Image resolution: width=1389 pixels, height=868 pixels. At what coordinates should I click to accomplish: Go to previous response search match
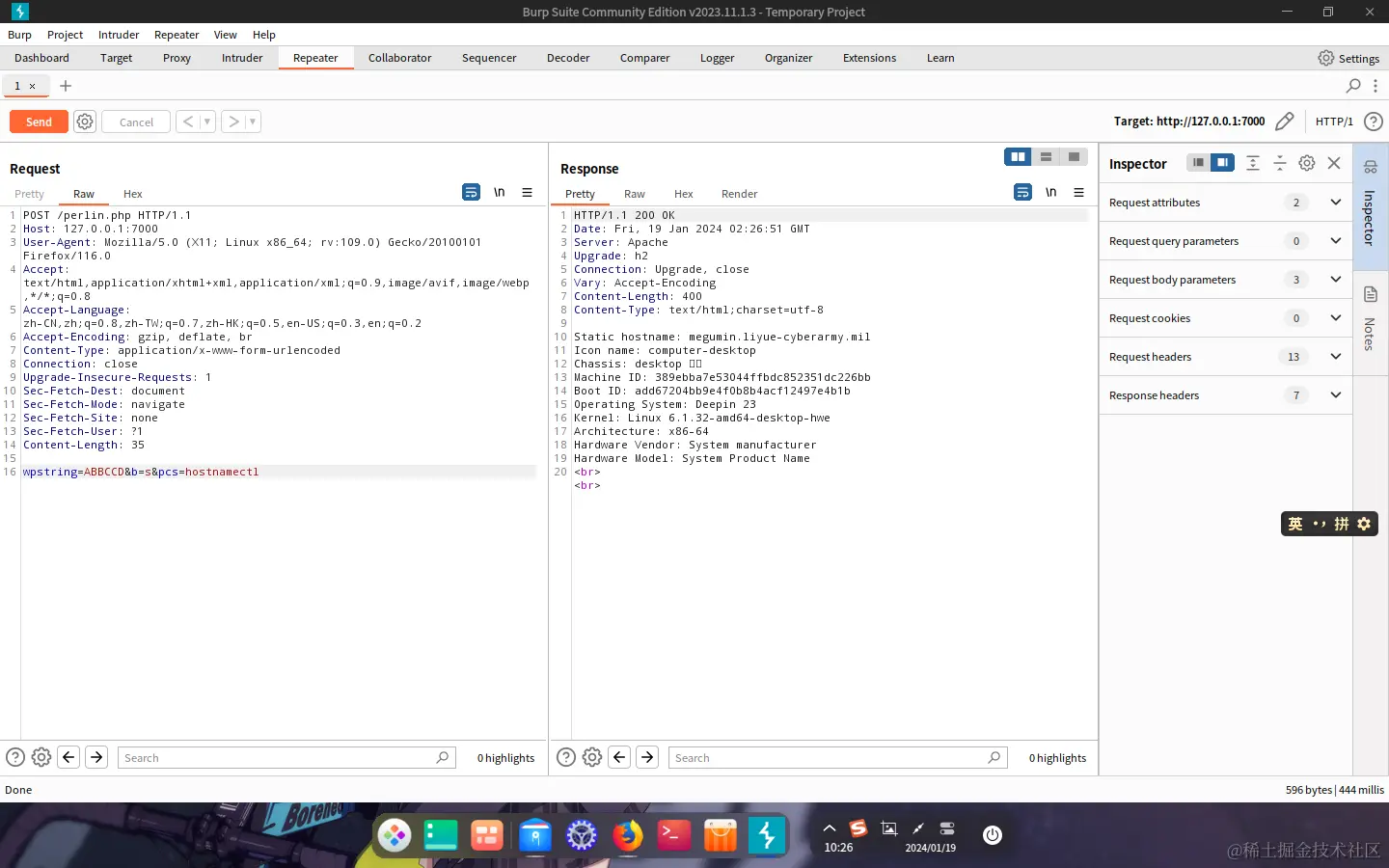point(619,757)
